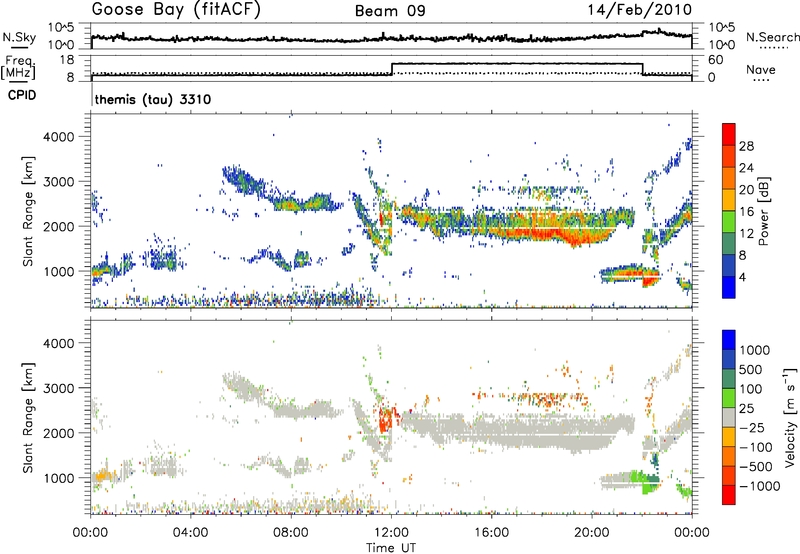The height and width of the screenshot is (554, 800).
Task: Pick the bottom red segment of the velocity colorbar
Action: (x=729, y=495)
